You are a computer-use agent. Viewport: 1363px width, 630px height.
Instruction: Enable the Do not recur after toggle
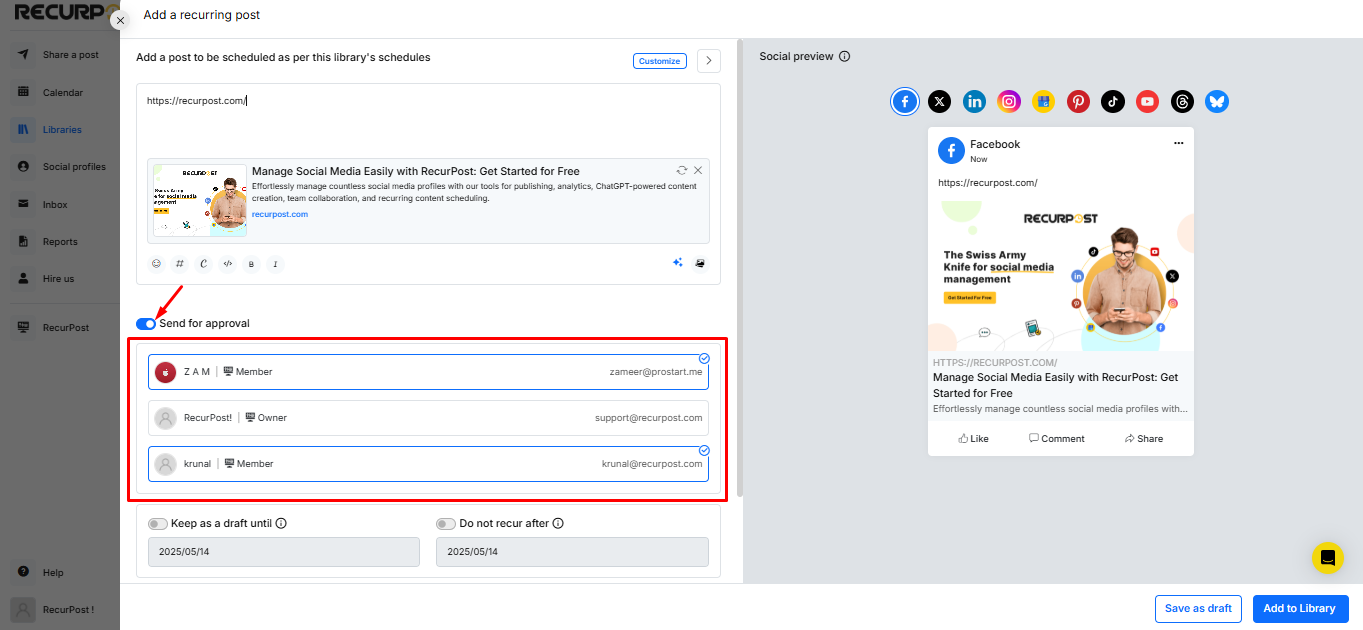click(446, 524)
